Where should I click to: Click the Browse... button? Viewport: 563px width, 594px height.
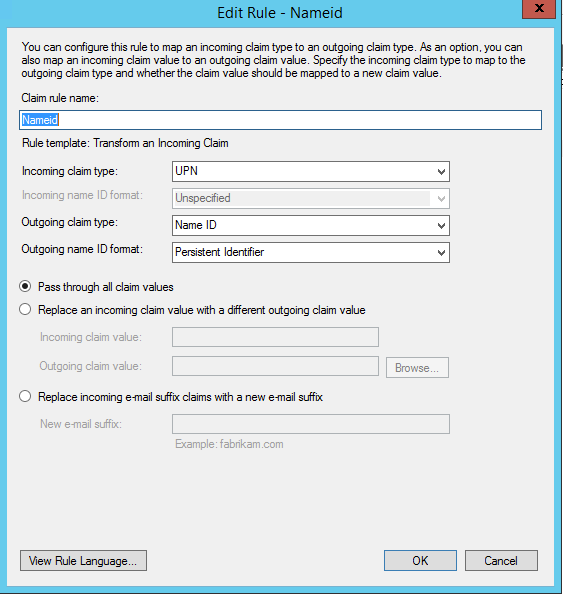[x=417, y=367]
